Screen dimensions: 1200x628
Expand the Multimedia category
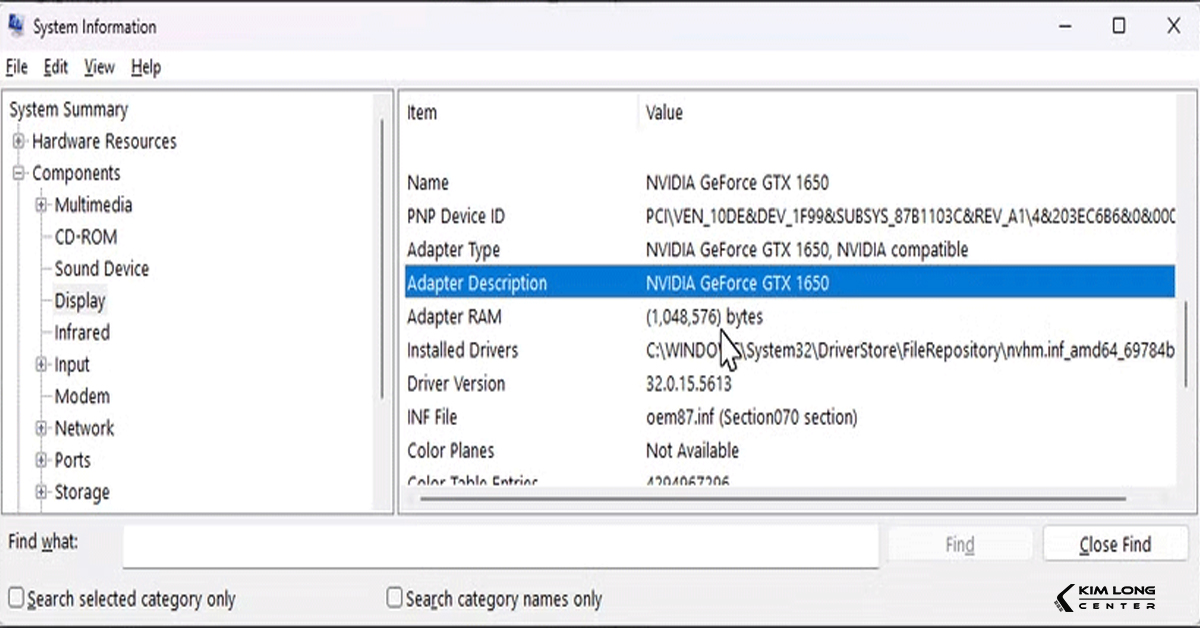coord(40,205)
